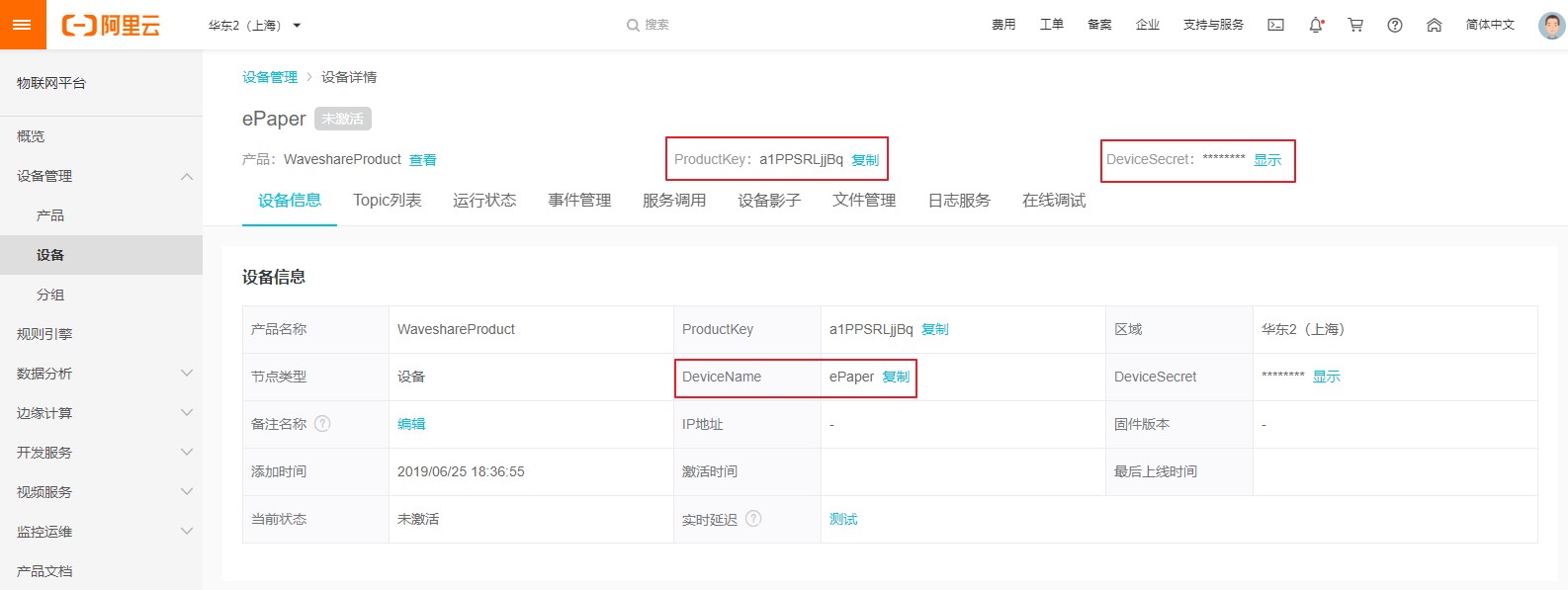Open the Cloud Shell terminal icon
The height and width of the screenshot is (590, 1568).
point(1276,25)
